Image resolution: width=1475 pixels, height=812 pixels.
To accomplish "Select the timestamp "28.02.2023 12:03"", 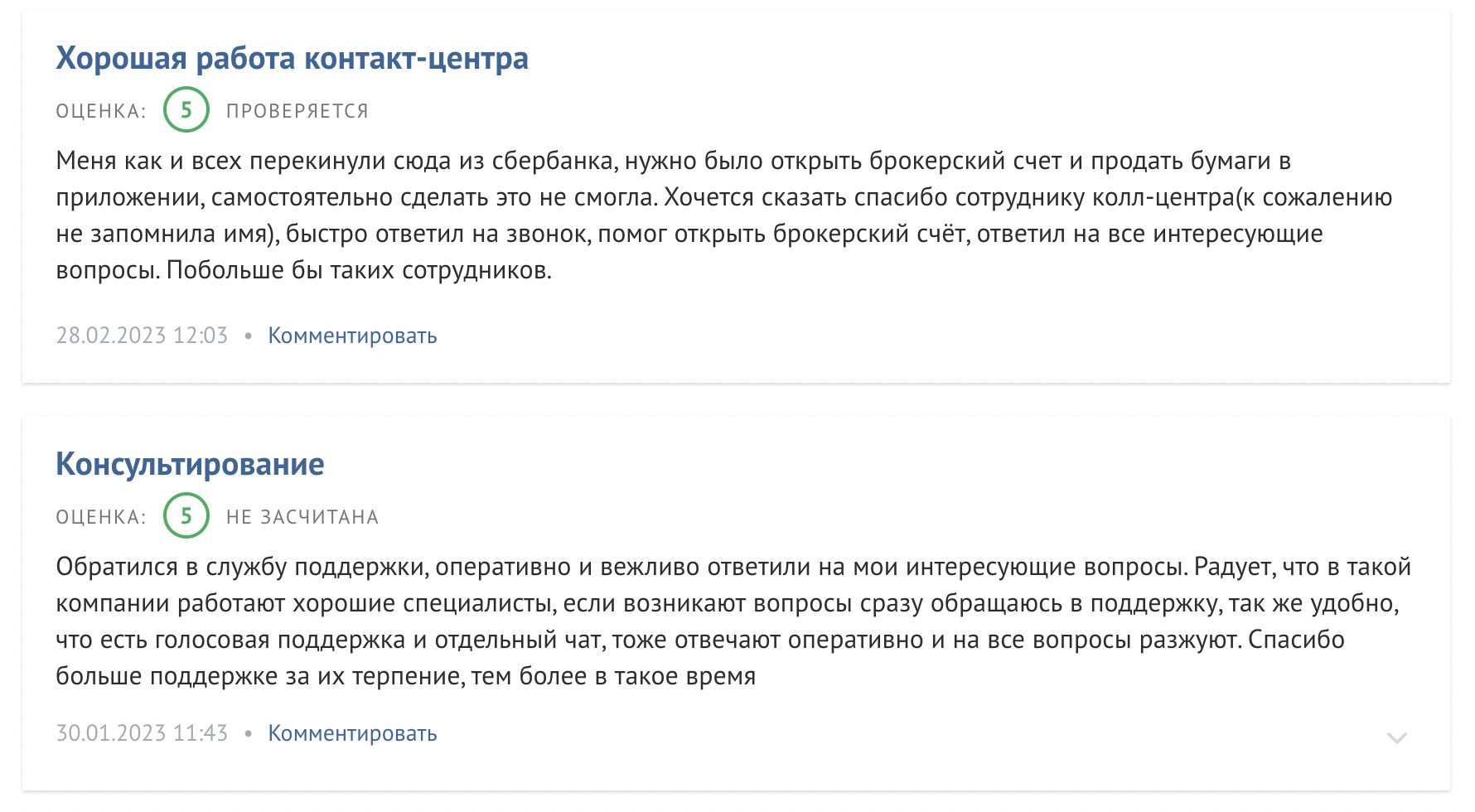I will pos(142,335).
